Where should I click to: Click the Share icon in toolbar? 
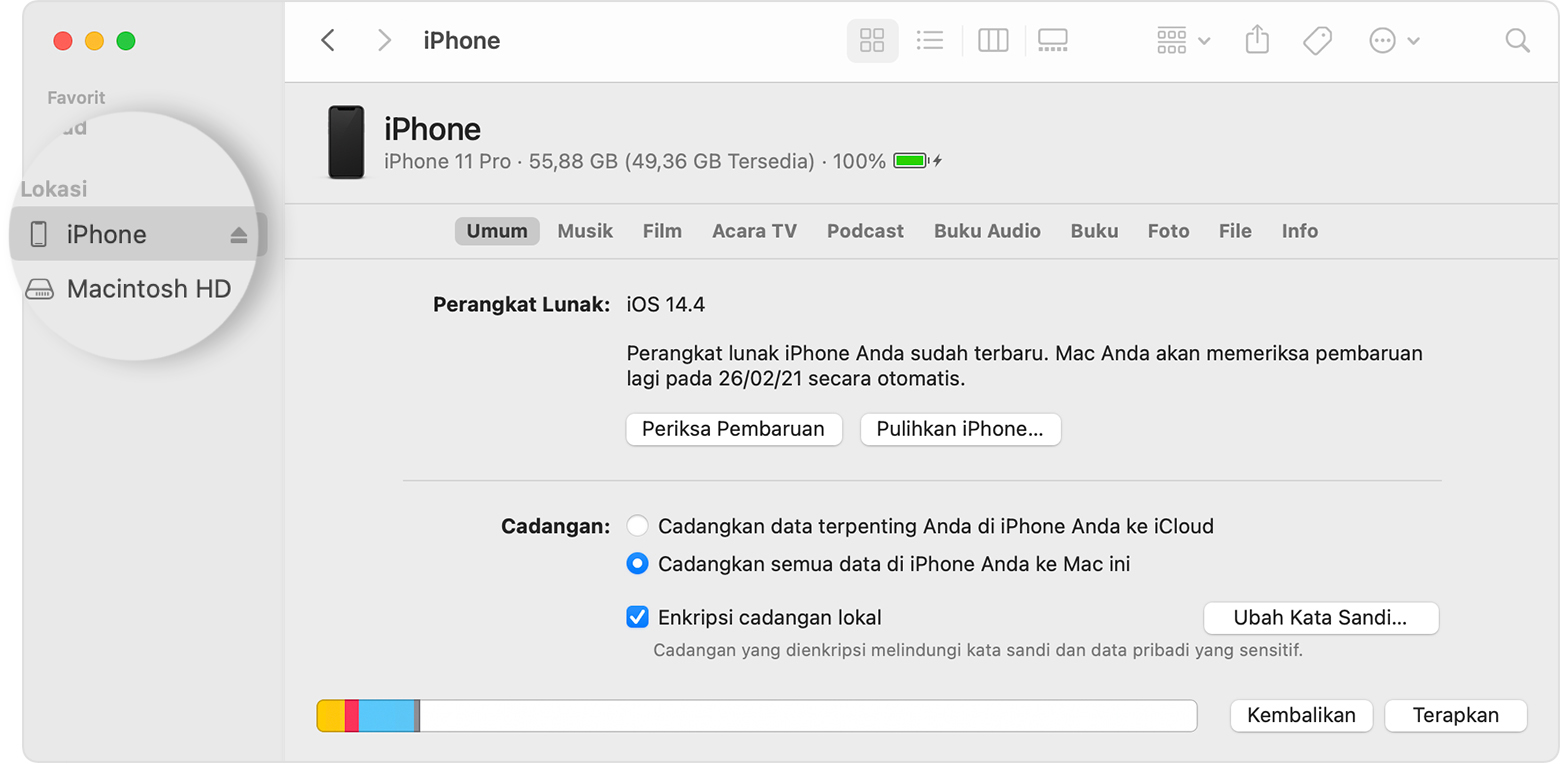[x=1257, y=41]
